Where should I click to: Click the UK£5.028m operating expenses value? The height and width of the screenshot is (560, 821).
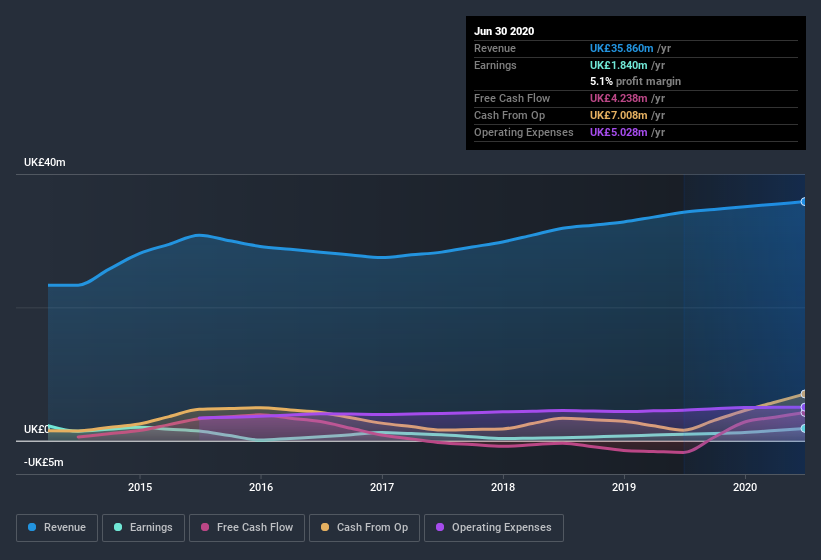click(x=618, y=132)
